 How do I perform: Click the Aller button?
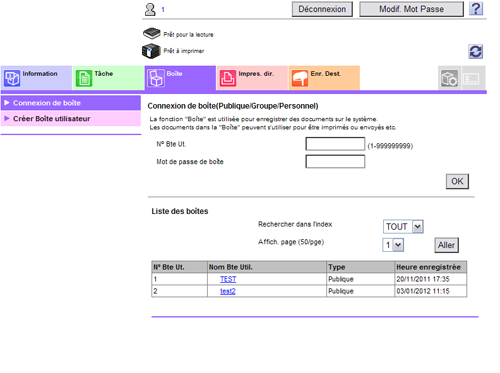coord(446,245)
